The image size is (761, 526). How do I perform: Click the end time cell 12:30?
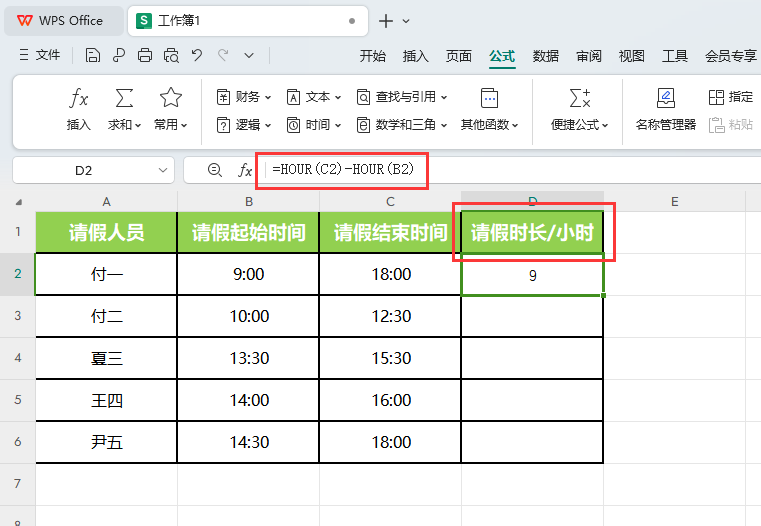tap(390, 316)
